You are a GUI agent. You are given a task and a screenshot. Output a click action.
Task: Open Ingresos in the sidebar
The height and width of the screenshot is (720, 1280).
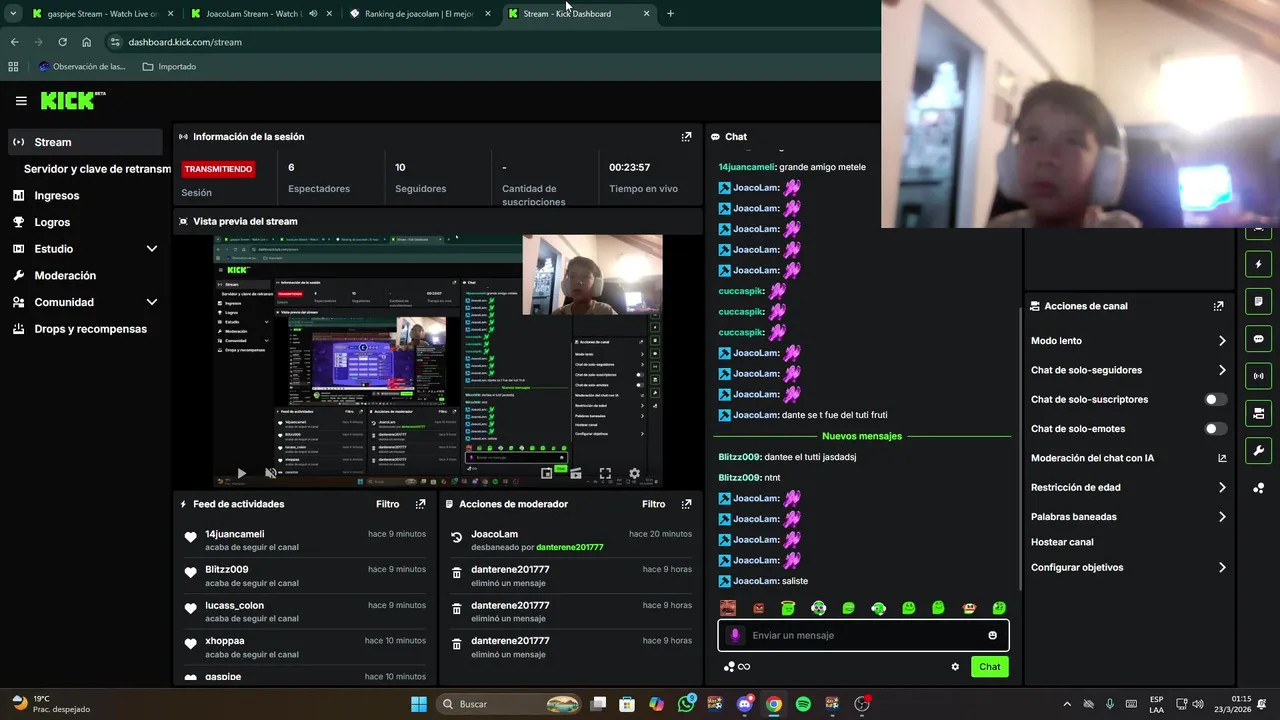56,196
